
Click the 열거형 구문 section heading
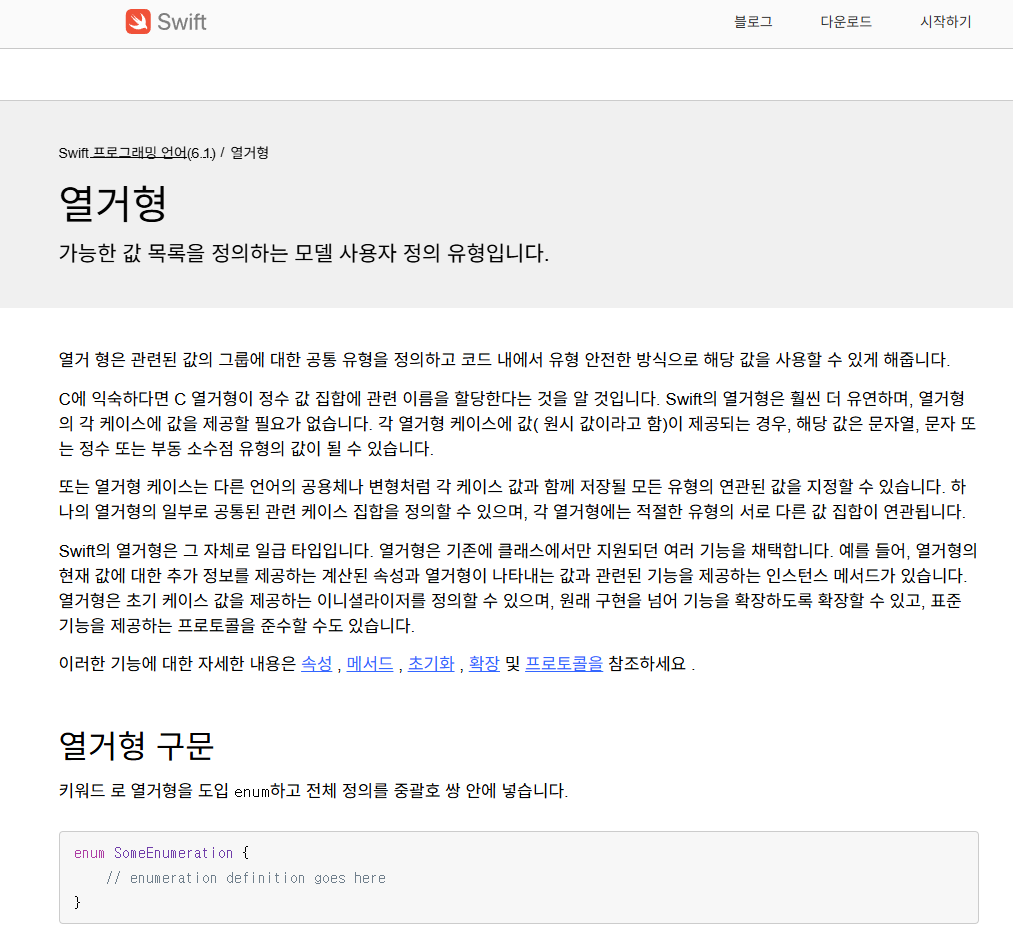click(x=136, y=746)
